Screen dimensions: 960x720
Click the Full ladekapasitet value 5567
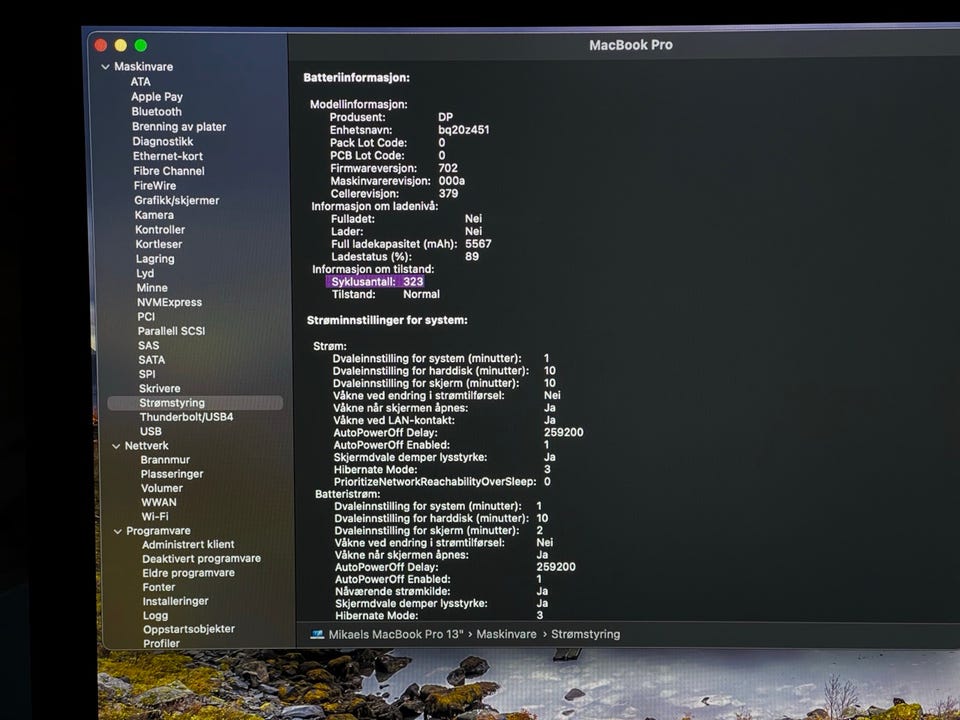(478, 244)
